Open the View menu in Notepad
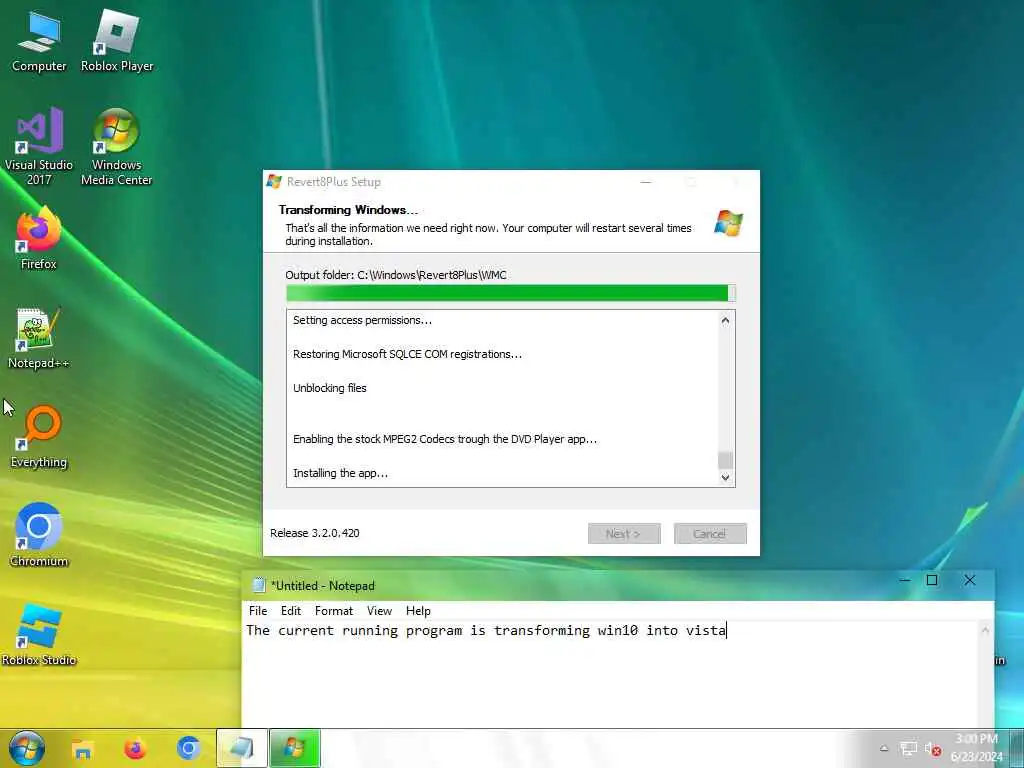This screenshot has width=1024, height=768. point(379,611)
